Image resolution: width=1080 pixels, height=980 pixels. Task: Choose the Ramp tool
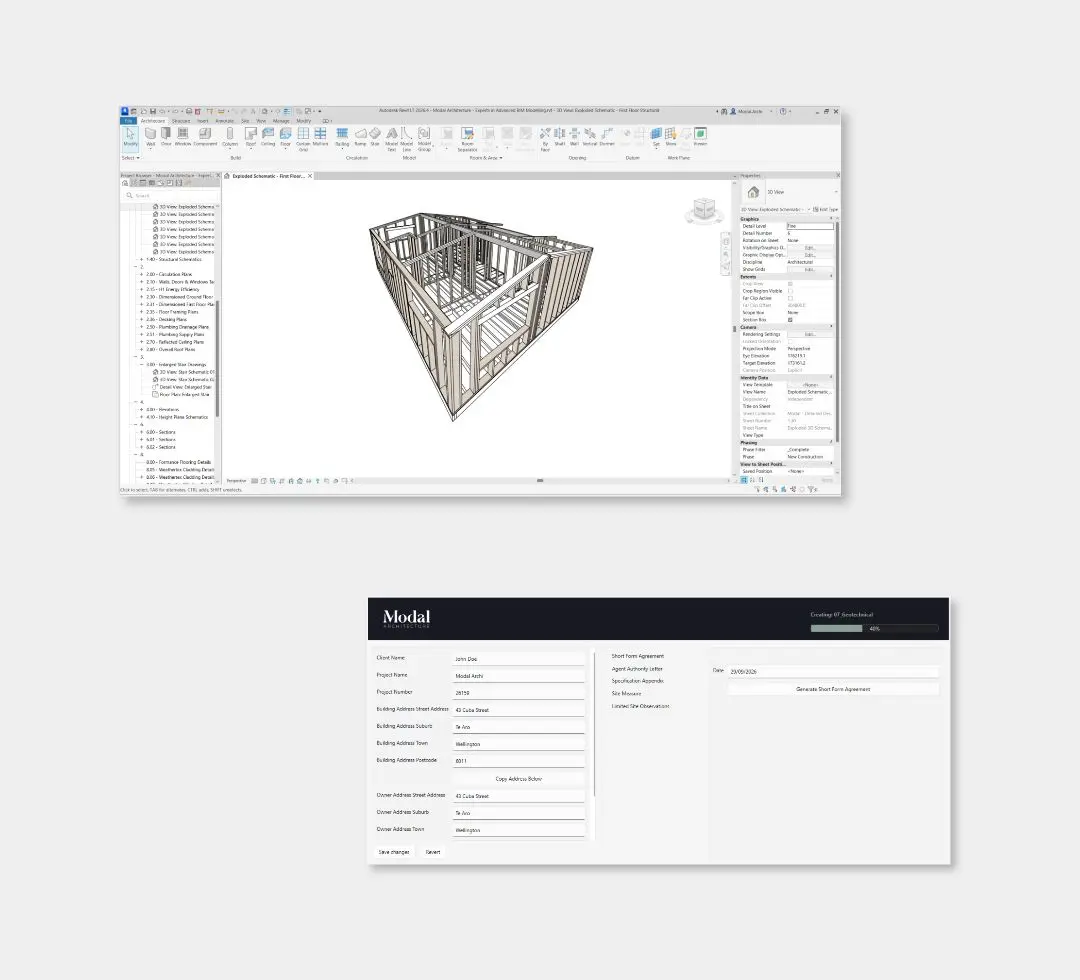point(360,136)
